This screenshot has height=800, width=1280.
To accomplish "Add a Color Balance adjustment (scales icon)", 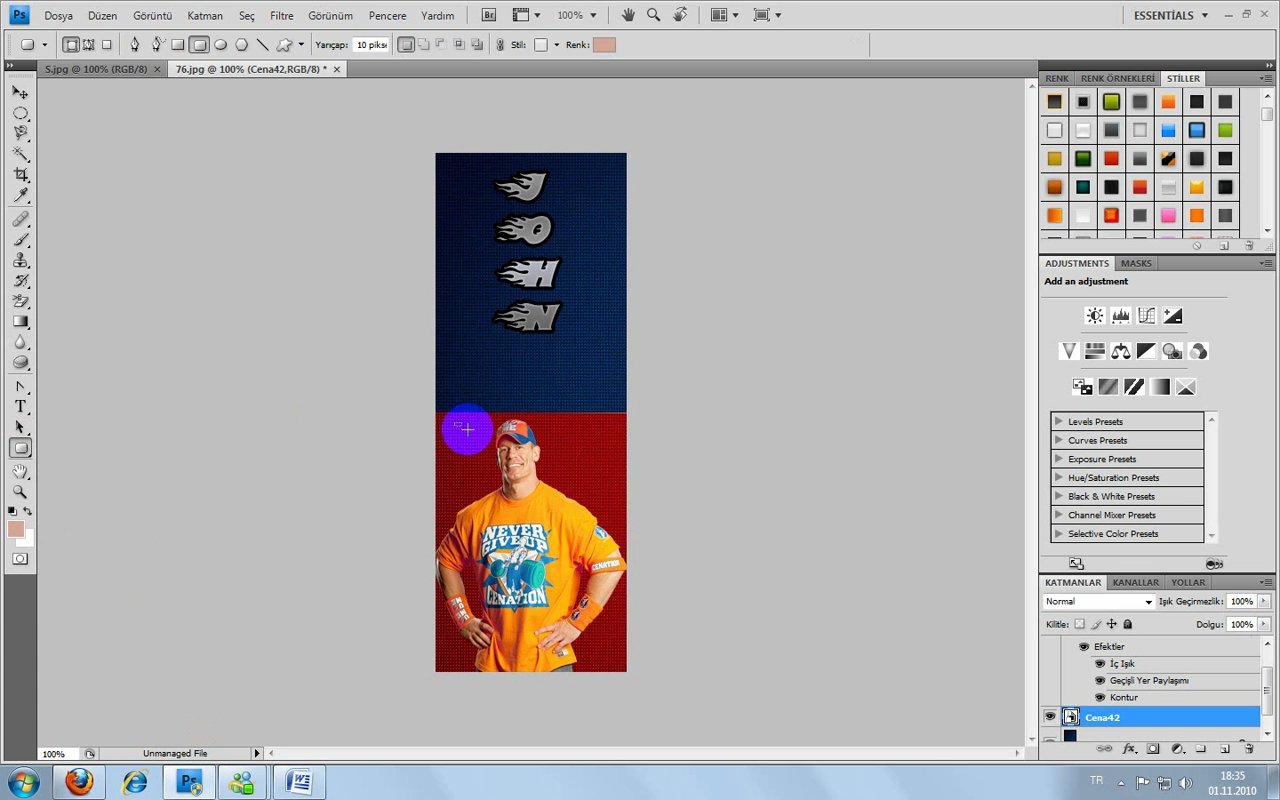I will 1121,351.
